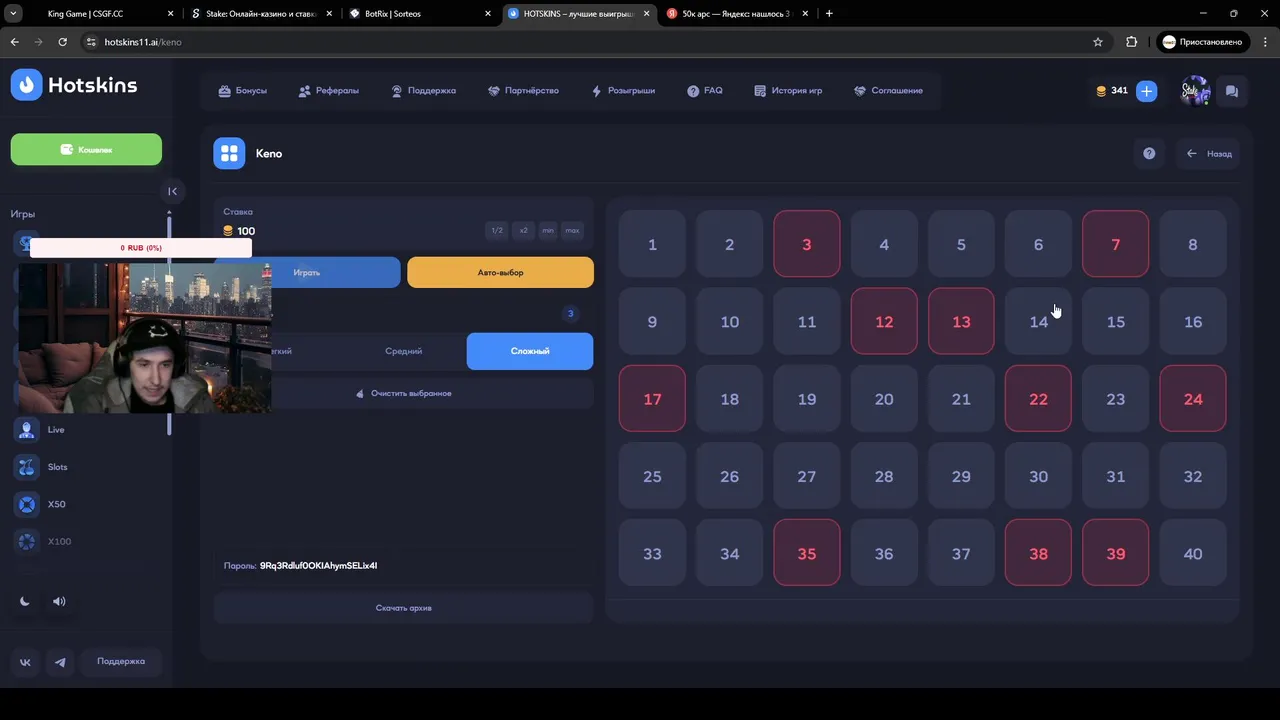Open the Рефералы menu item

click(328, 90)
